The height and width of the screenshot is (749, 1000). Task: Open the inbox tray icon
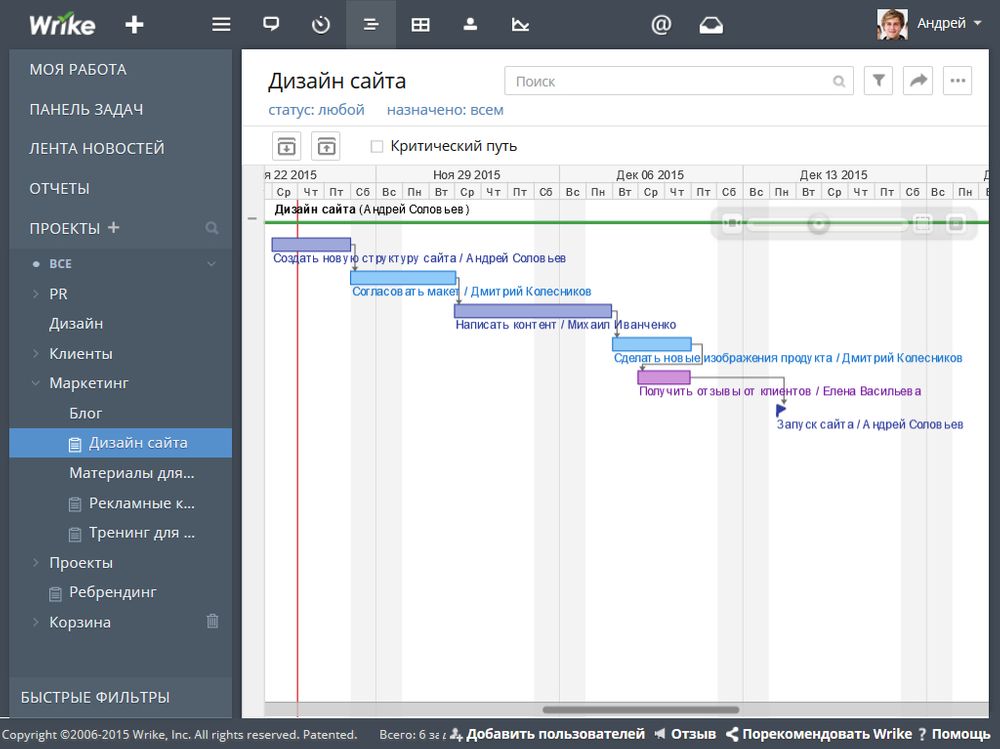click(711, 25)
